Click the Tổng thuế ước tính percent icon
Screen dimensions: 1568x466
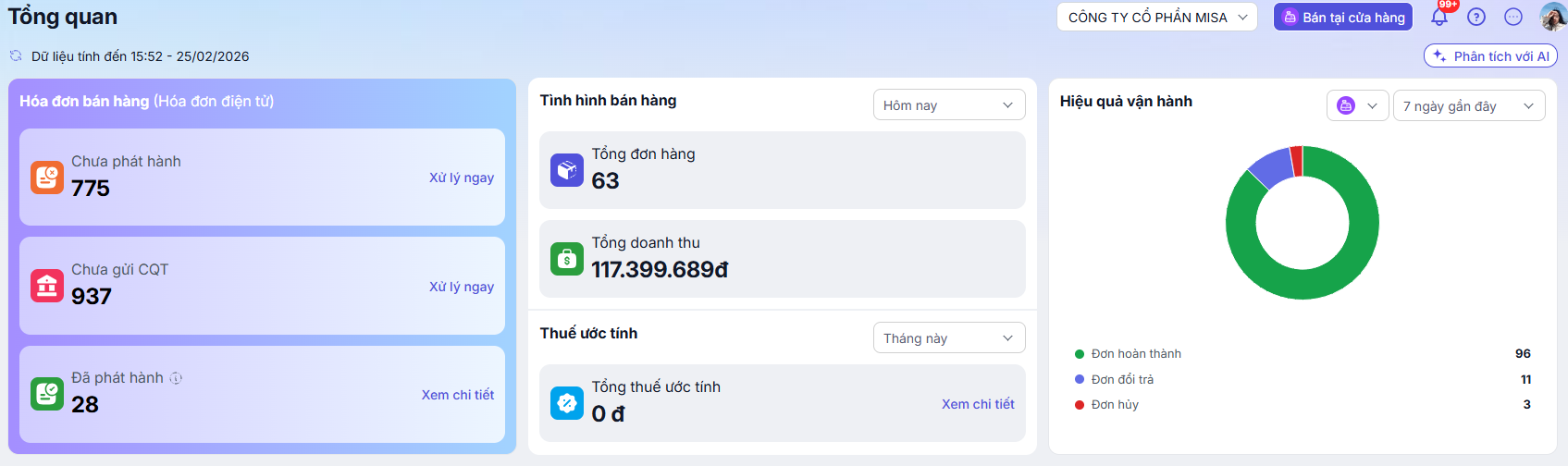click(567, 403)
